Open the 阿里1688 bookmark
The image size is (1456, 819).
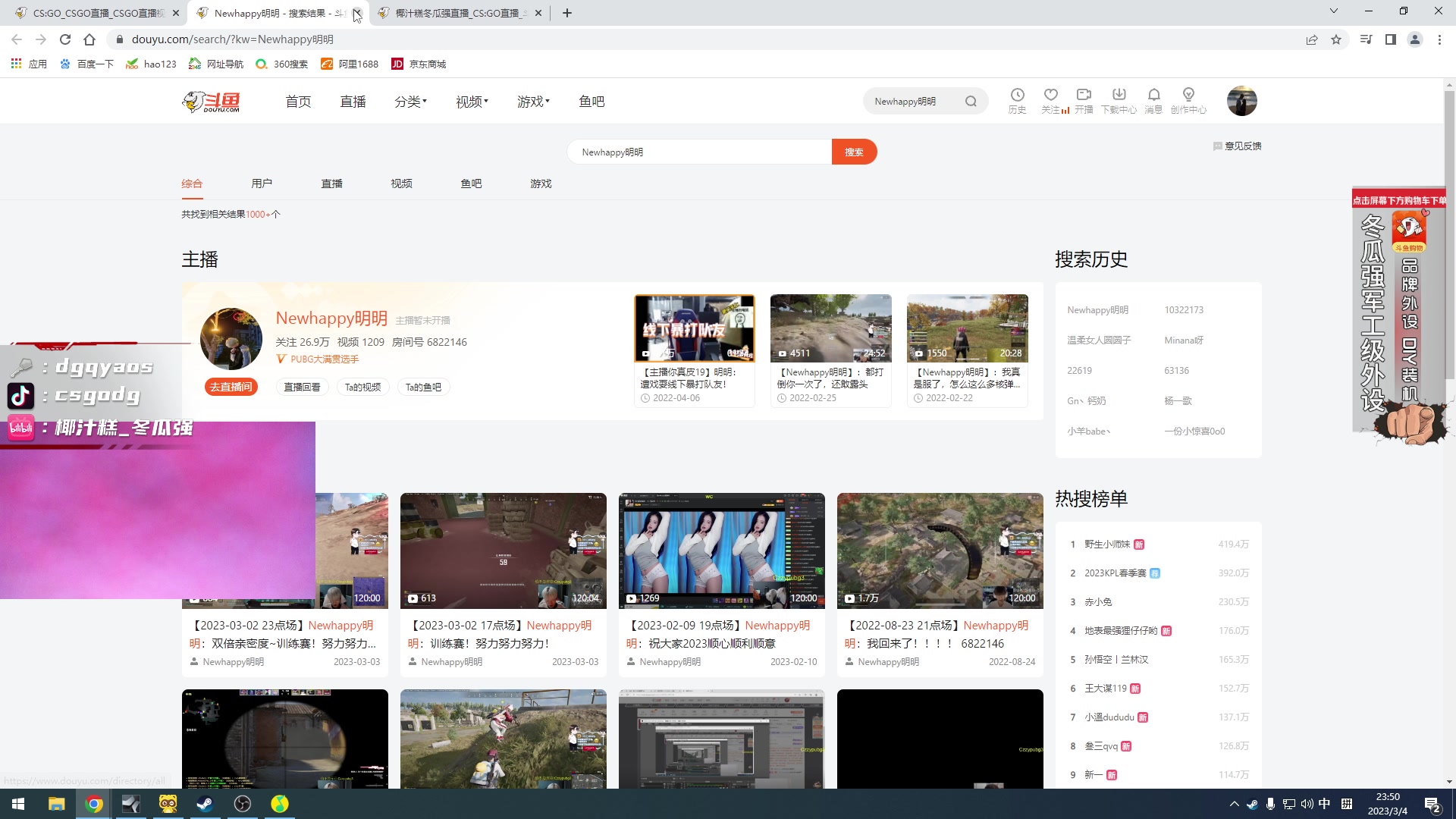pyautogui.click(x=350, y=64)
